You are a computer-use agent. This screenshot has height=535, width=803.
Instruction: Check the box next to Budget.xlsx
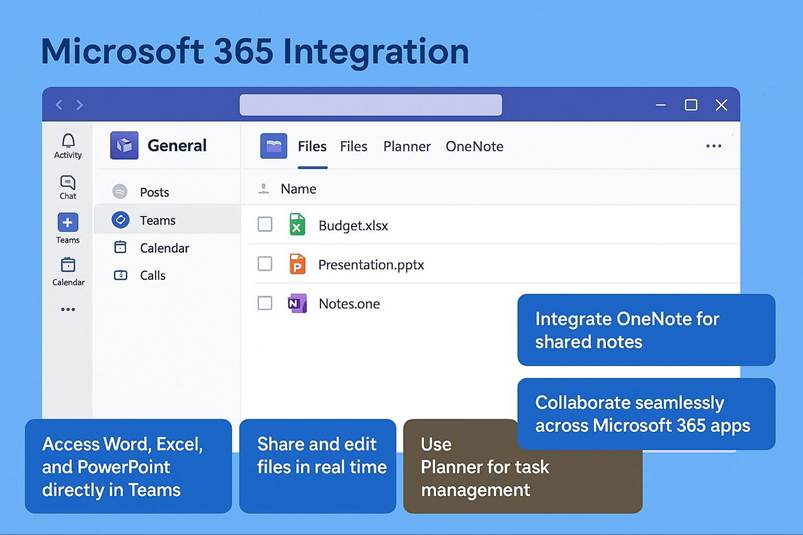coord(265,225)
